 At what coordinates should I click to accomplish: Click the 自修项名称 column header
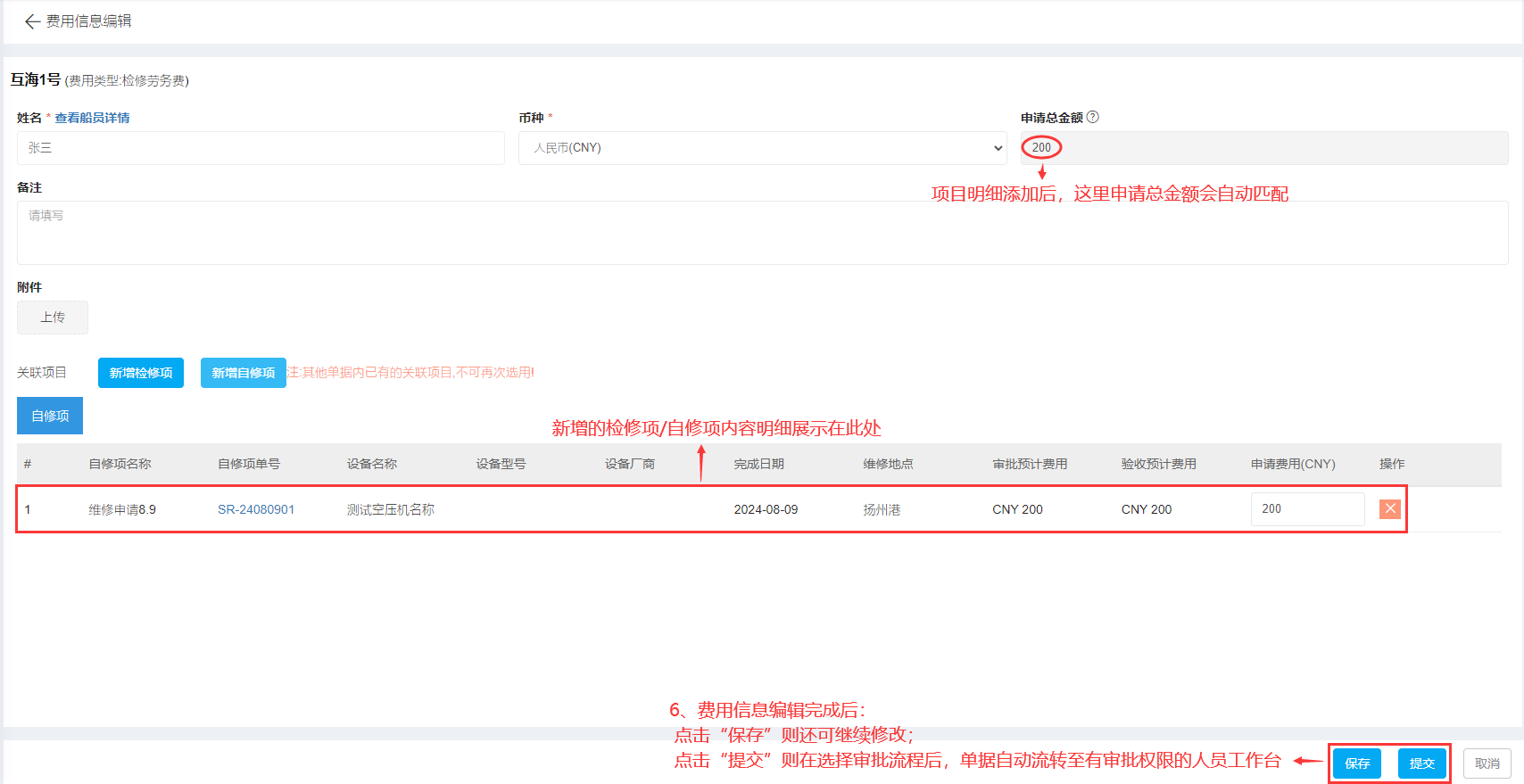coord(120,464)
